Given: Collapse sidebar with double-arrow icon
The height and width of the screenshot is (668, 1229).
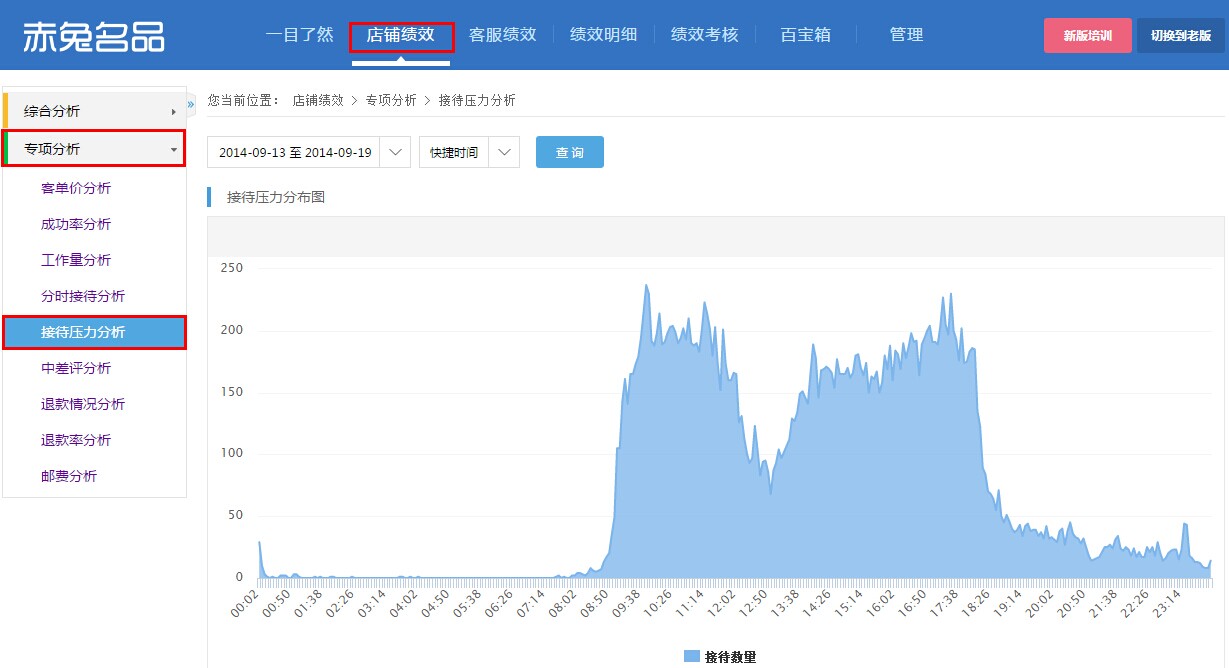Looking at the screenshot, I should tap(191, 103).
